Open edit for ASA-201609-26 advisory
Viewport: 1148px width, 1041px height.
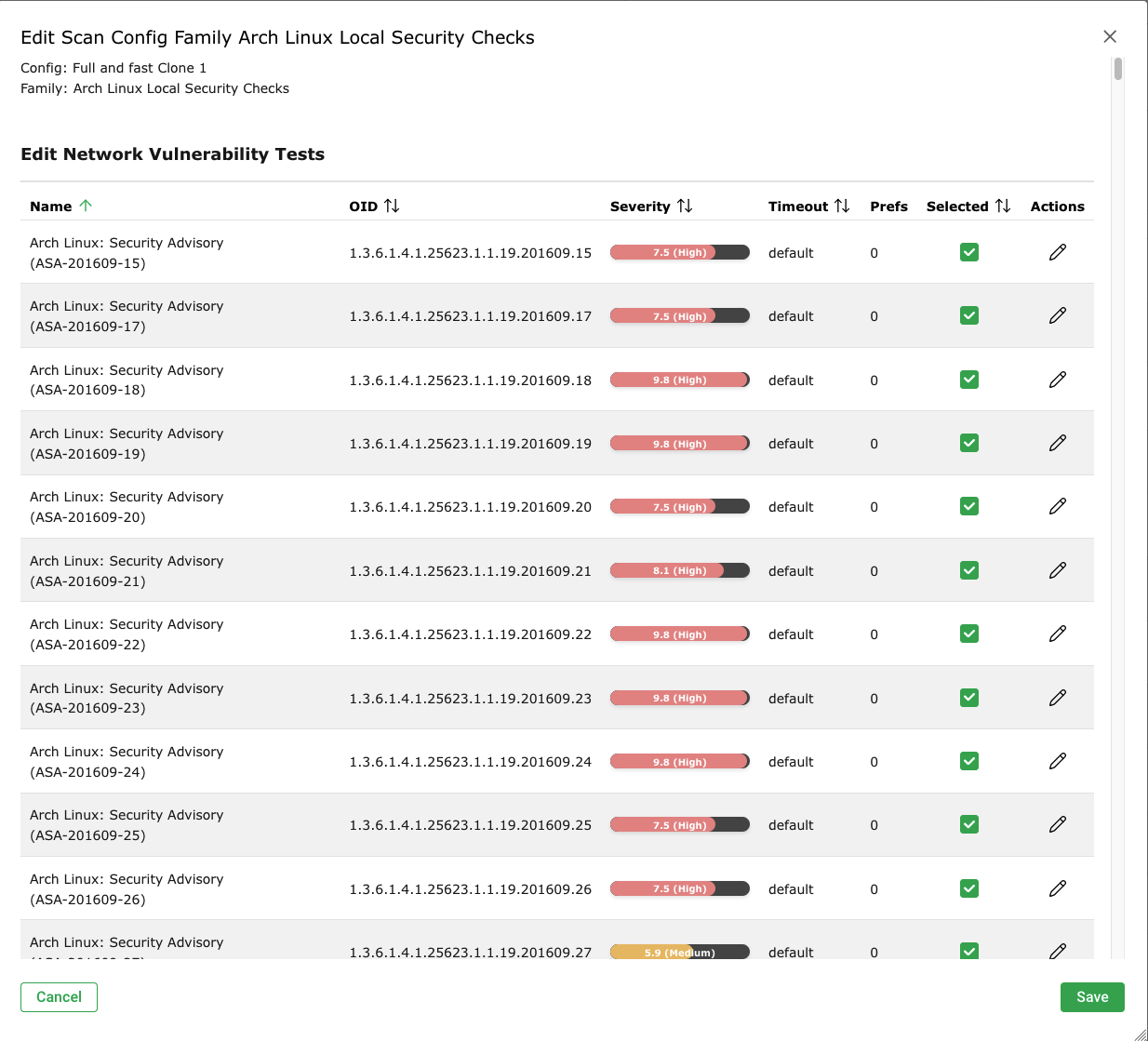[1057, 888]
